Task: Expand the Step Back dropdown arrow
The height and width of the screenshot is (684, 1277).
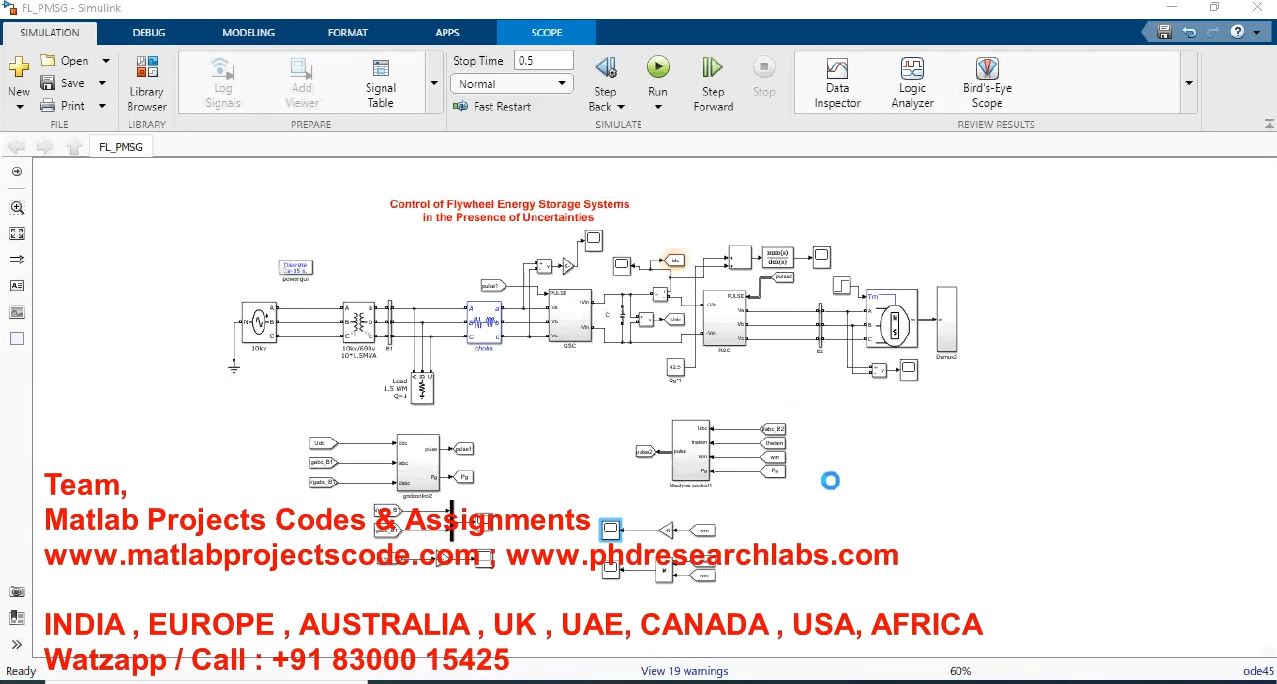Action: click(x=621, y=107)
